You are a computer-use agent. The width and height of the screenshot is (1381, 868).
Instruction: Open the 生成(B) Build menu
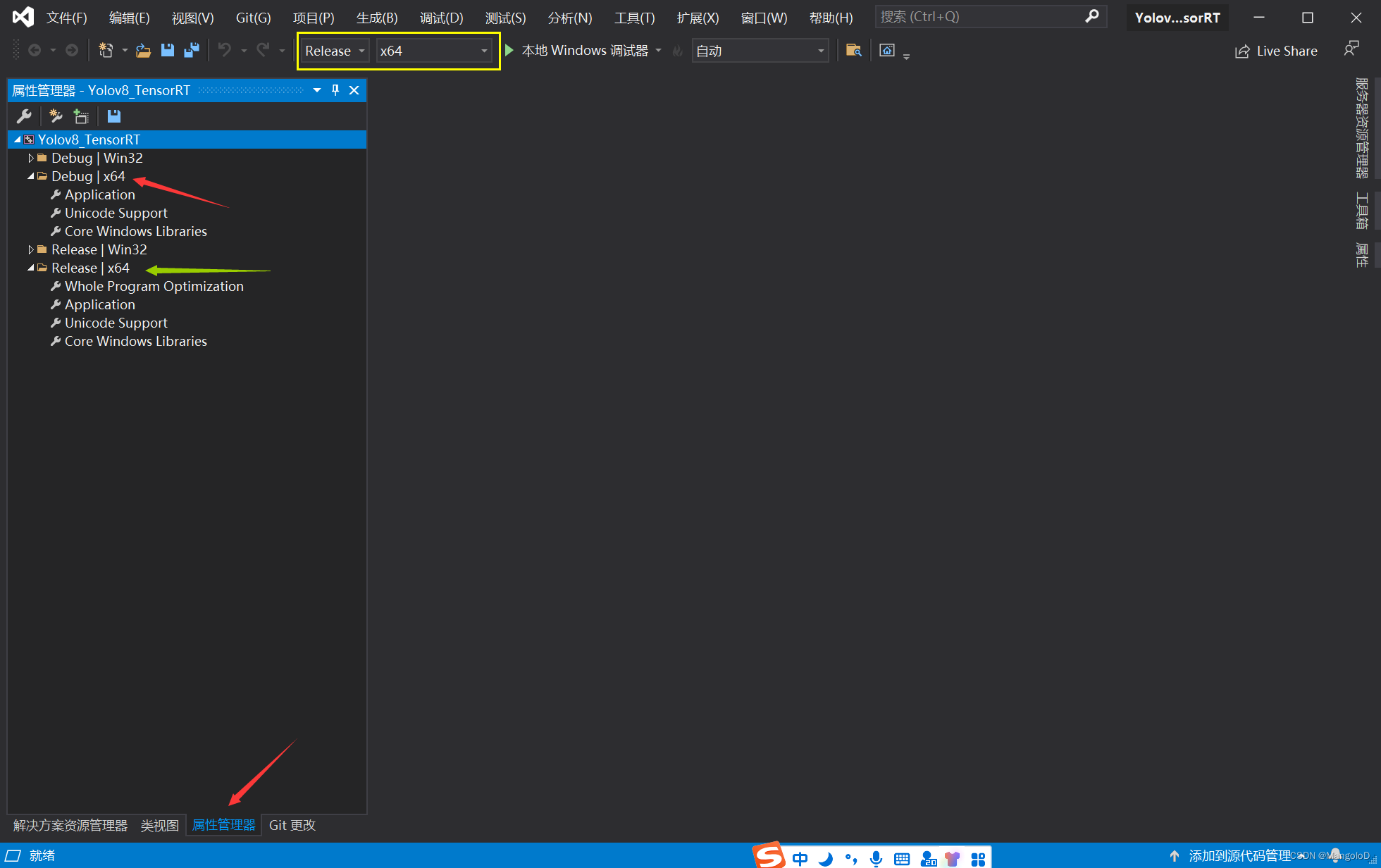(376, 18)
